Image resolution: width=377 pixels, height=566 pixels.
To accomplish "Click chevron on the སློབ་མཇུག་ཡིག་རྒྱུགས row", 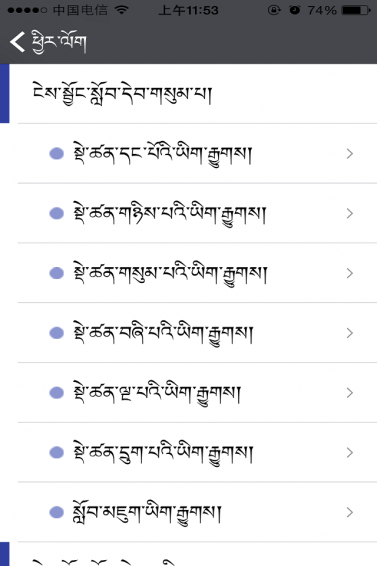I will 349,512.
